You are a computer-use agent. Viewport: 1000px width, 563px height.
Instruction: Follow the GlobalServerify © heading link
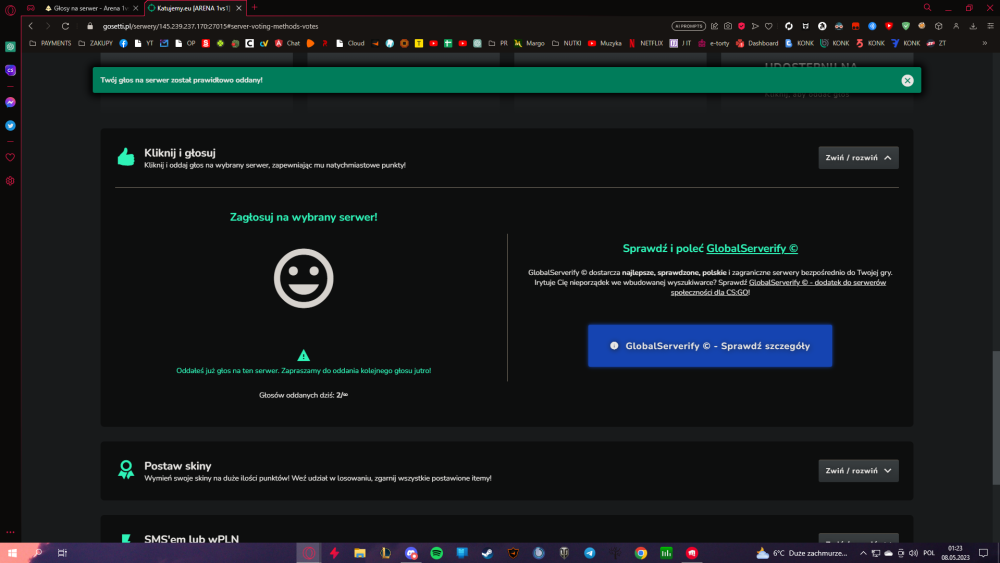[x=752, y=249]
